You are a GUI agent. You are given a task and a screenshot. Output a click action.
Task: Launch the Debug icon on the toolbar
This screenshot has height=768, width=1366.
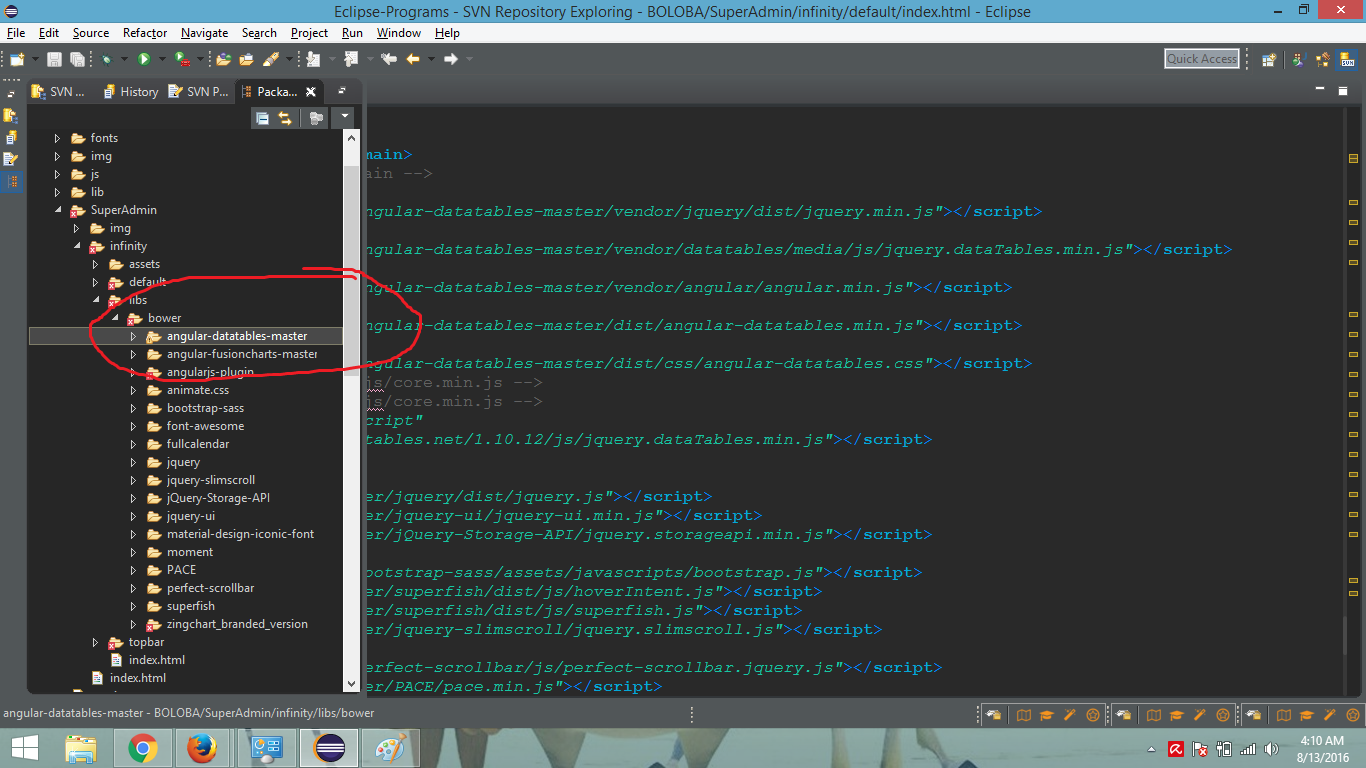(106, 59)
